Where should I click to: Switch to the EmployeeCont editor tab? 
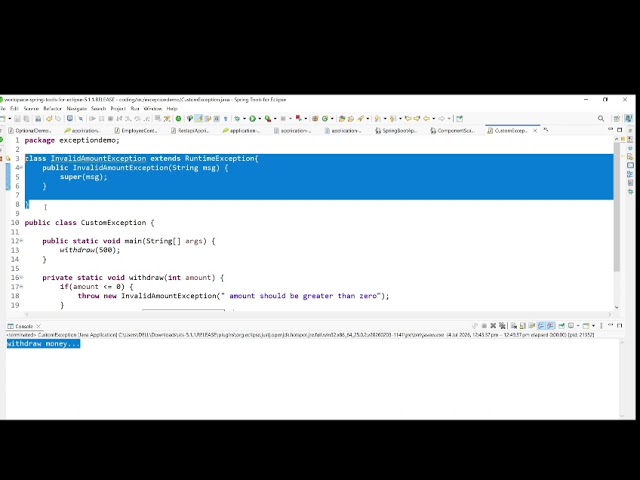coord(136,131)
